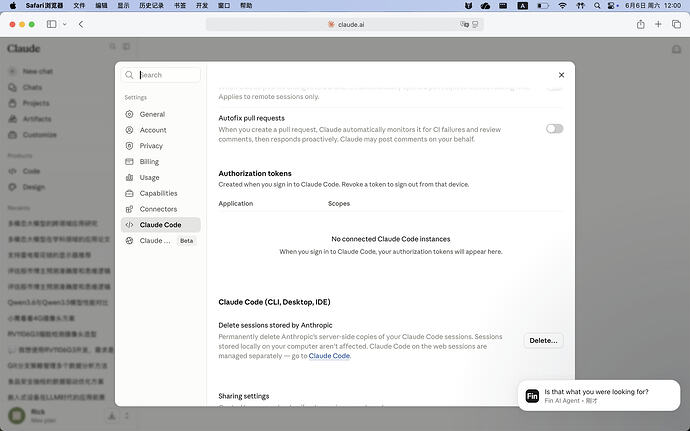Viewport: 690px width, 431px height.
Task: Click the translate icon in address bar
Action: pos(464,24)
